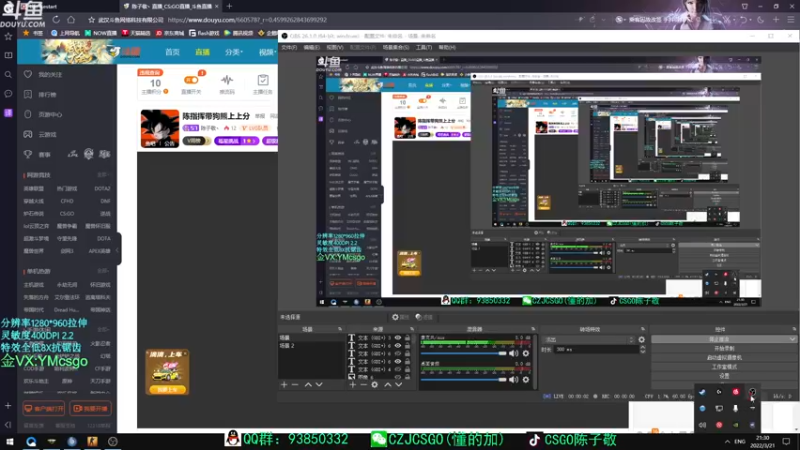Move the OBS scene down in list

tap(319, 385)
